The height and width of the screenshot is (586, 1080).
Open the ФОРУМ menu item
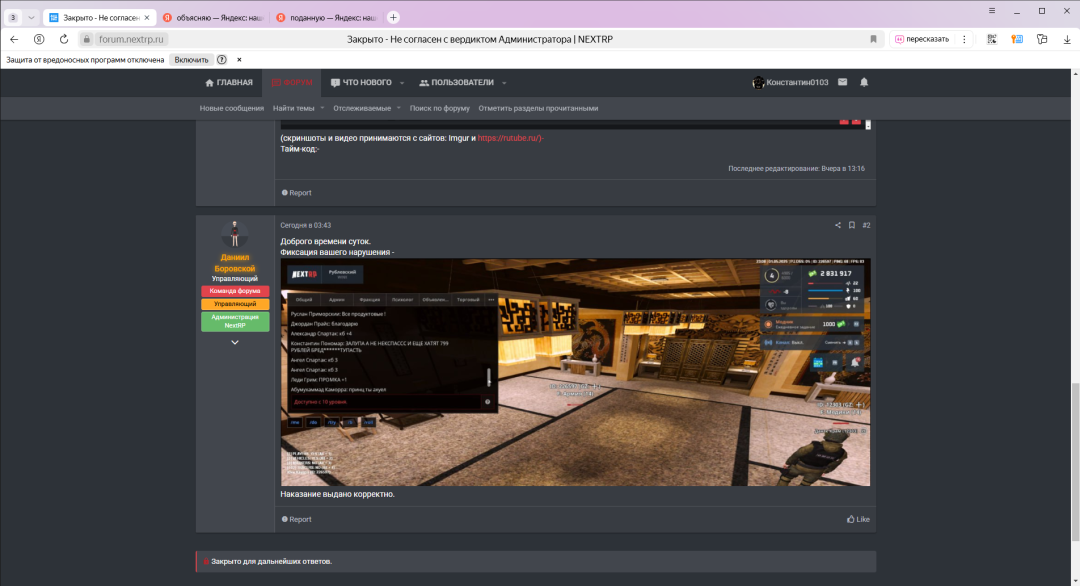[x=291, y=83]
